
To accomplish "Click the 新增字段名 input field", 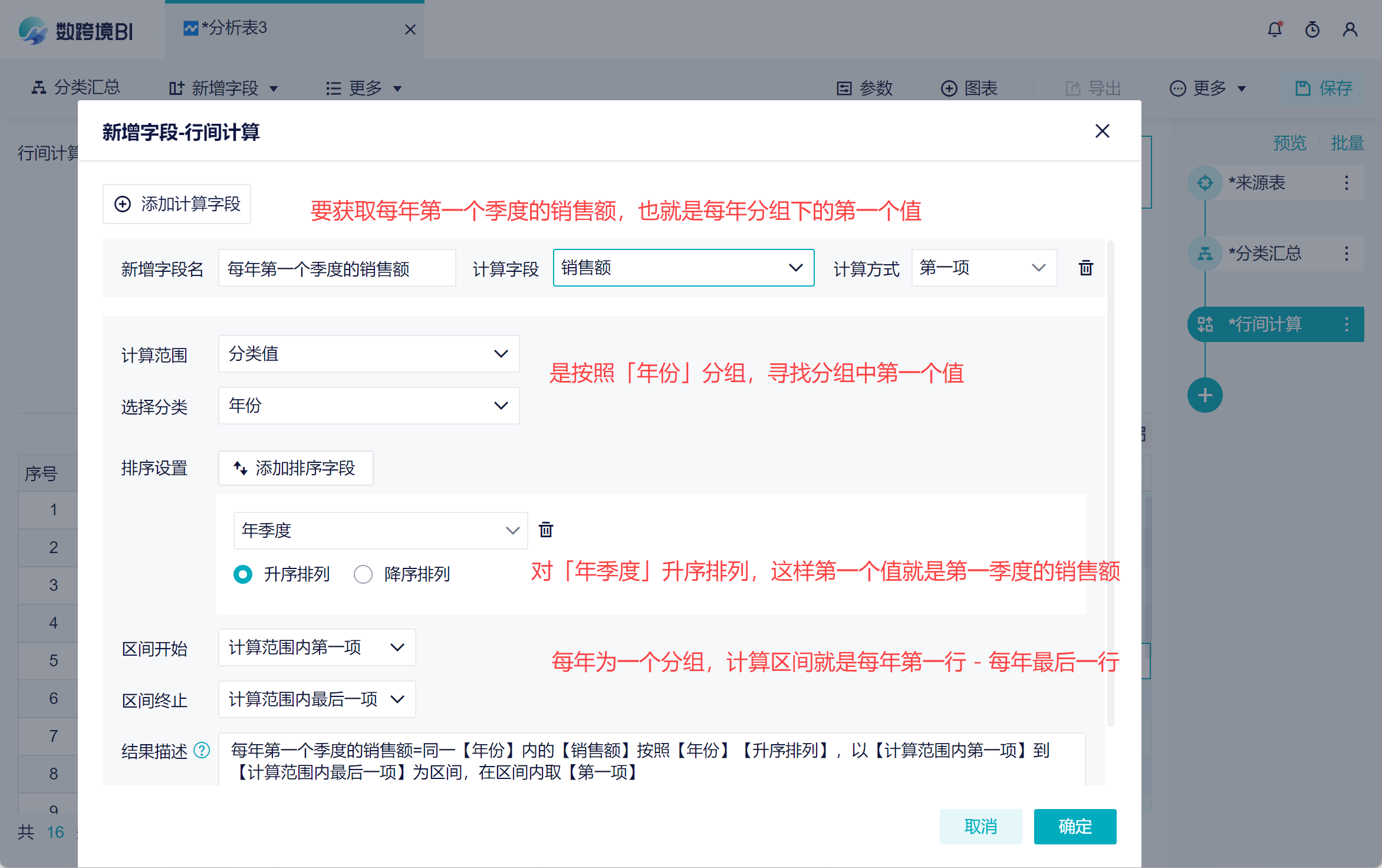I will 336,268.
